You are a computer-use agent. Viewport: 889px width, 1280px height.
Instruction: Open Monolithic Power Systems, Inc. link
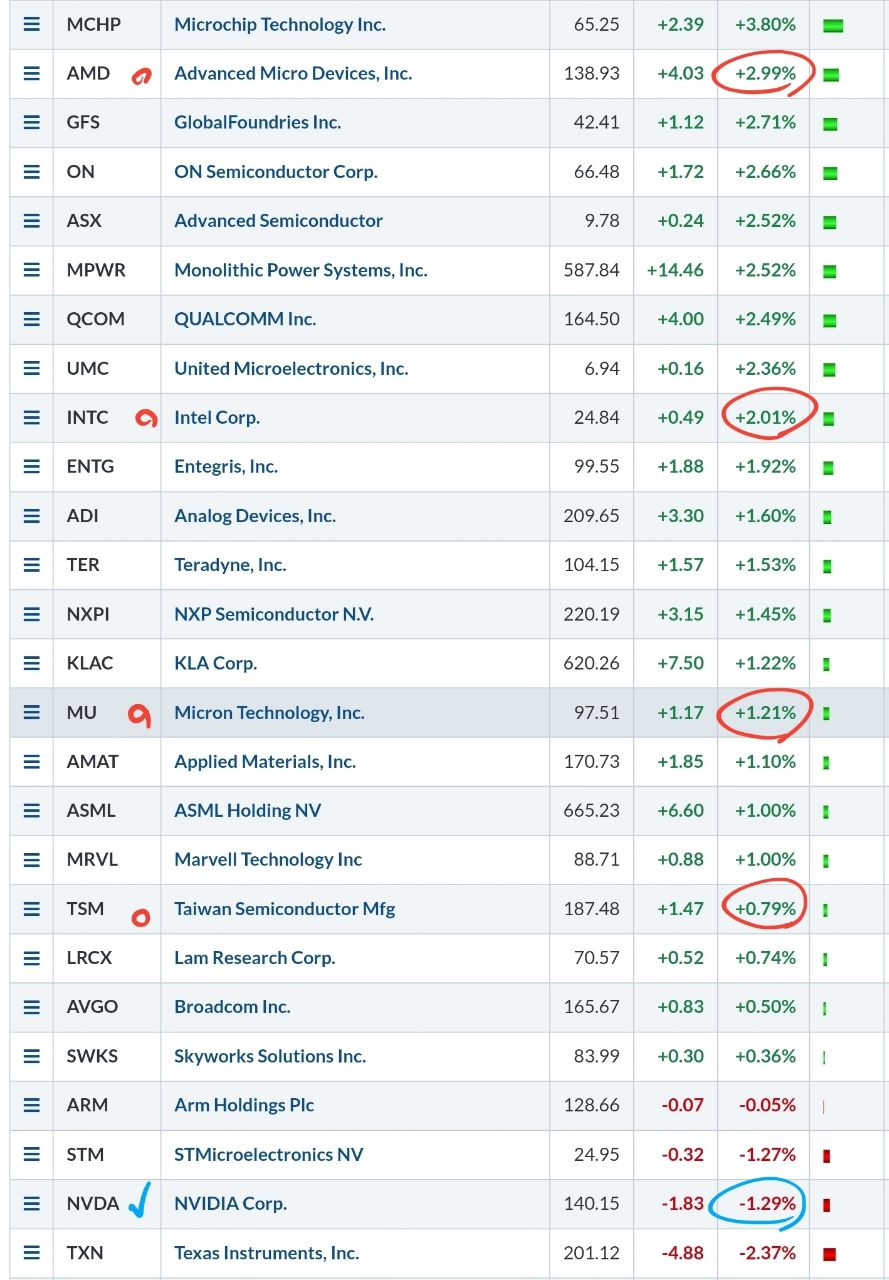(301, 270)
